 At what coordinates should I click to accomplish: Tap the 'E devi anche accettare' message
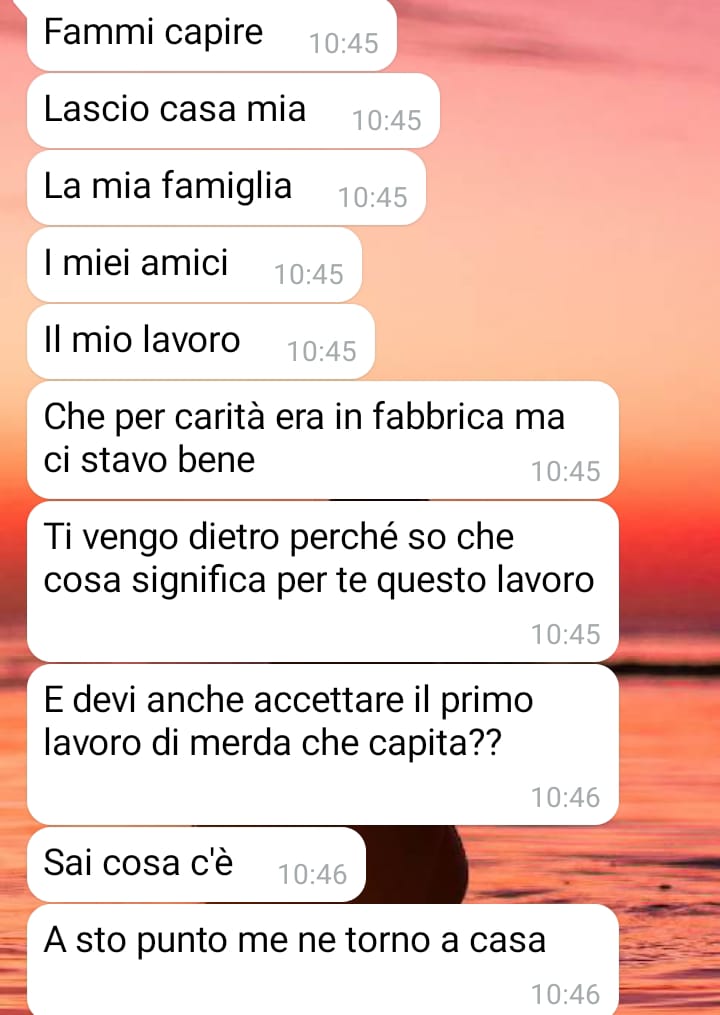tap(322, 744)
